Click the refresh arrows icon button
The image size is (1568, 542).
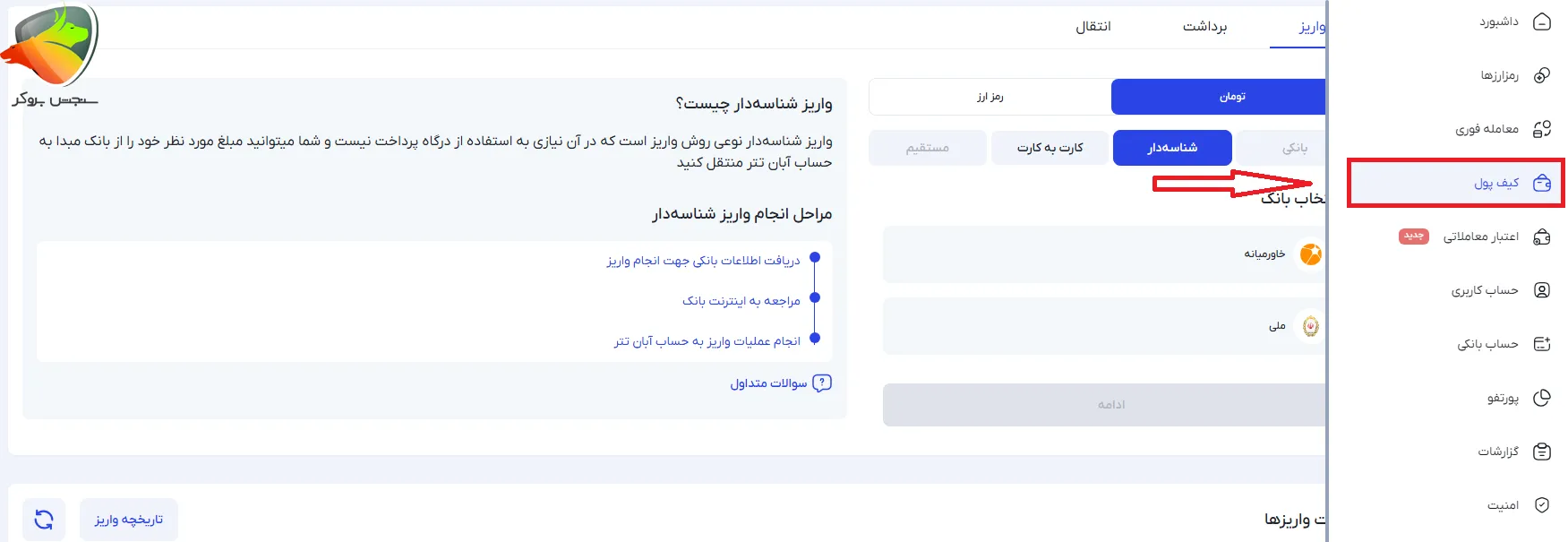point(44,520)
